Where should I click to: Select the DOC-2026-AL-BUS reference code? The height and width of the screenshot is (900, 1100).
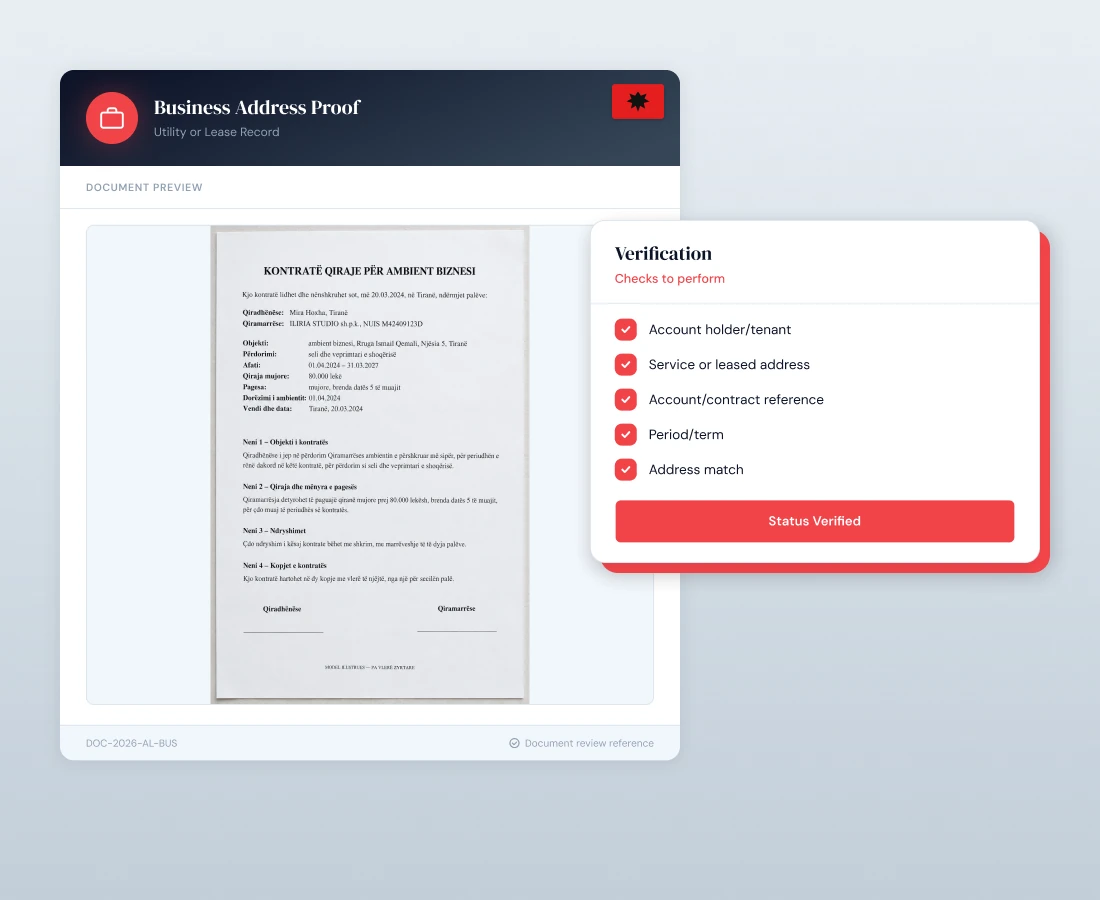[x=131, y=743]
